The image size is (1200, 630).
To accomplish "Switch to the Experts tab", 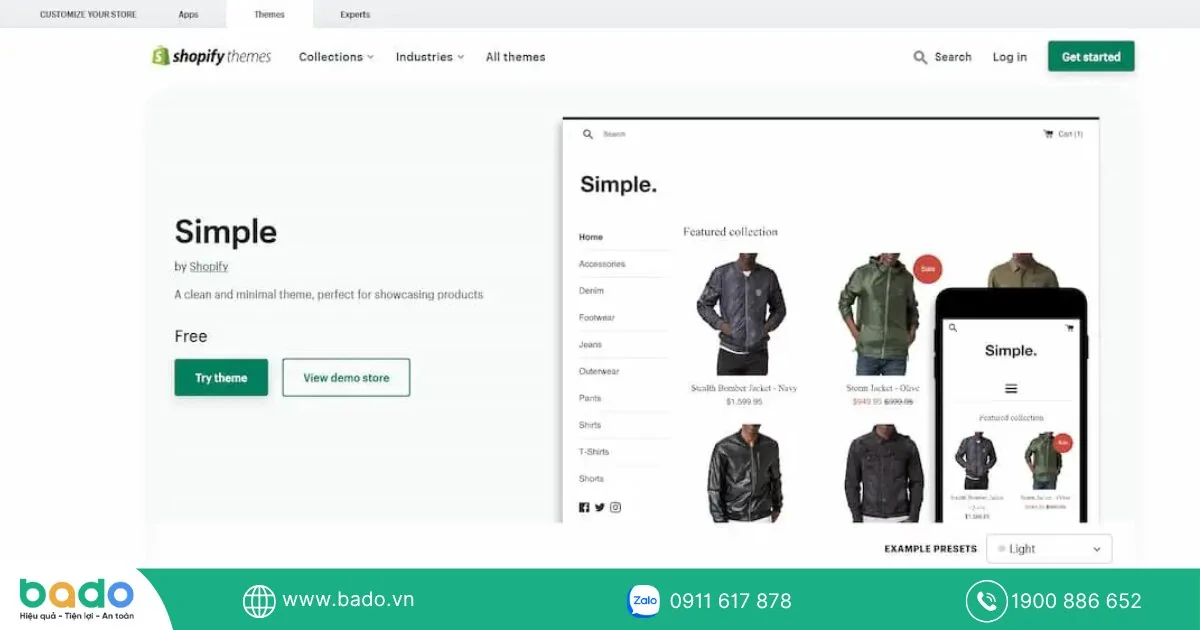I will 355,15.
